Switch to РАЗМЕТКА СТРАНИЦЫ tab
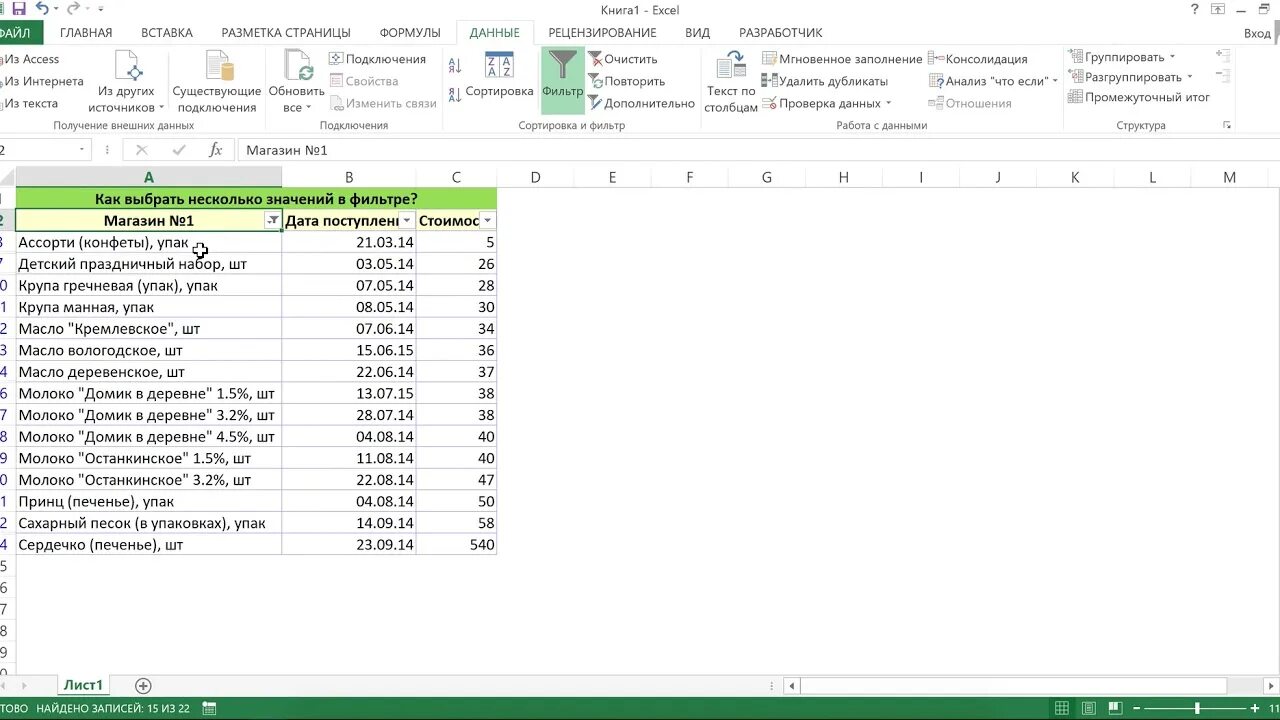The width and height of the screenshot is (1280, 720). 286,33
